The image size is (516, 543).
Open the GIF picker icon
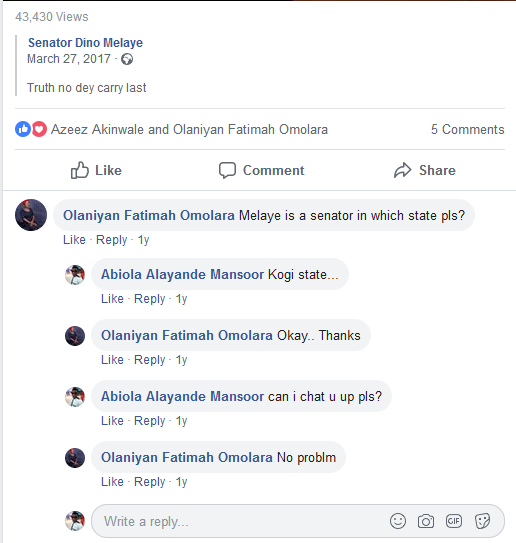(x=454, y=521)
